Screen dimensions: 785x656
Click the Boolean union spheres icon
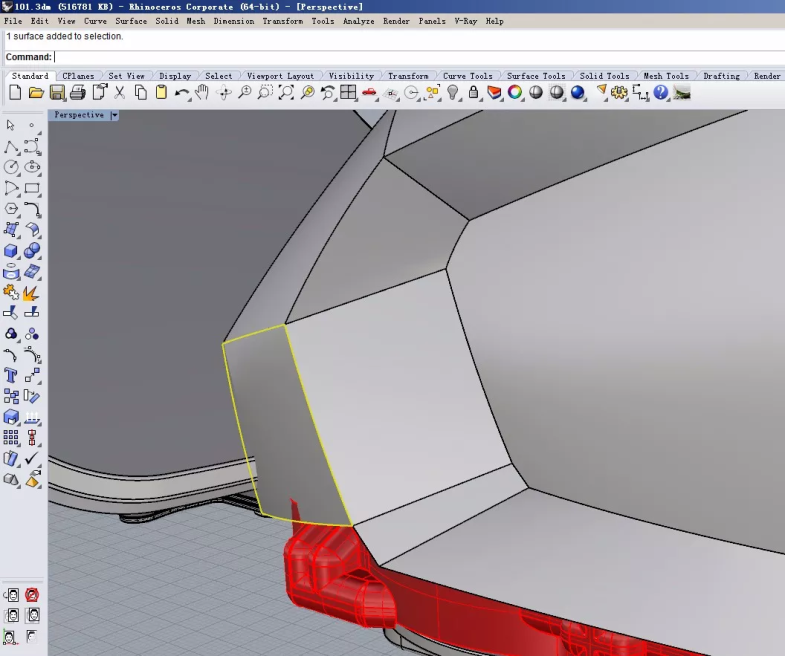(32, 251)
